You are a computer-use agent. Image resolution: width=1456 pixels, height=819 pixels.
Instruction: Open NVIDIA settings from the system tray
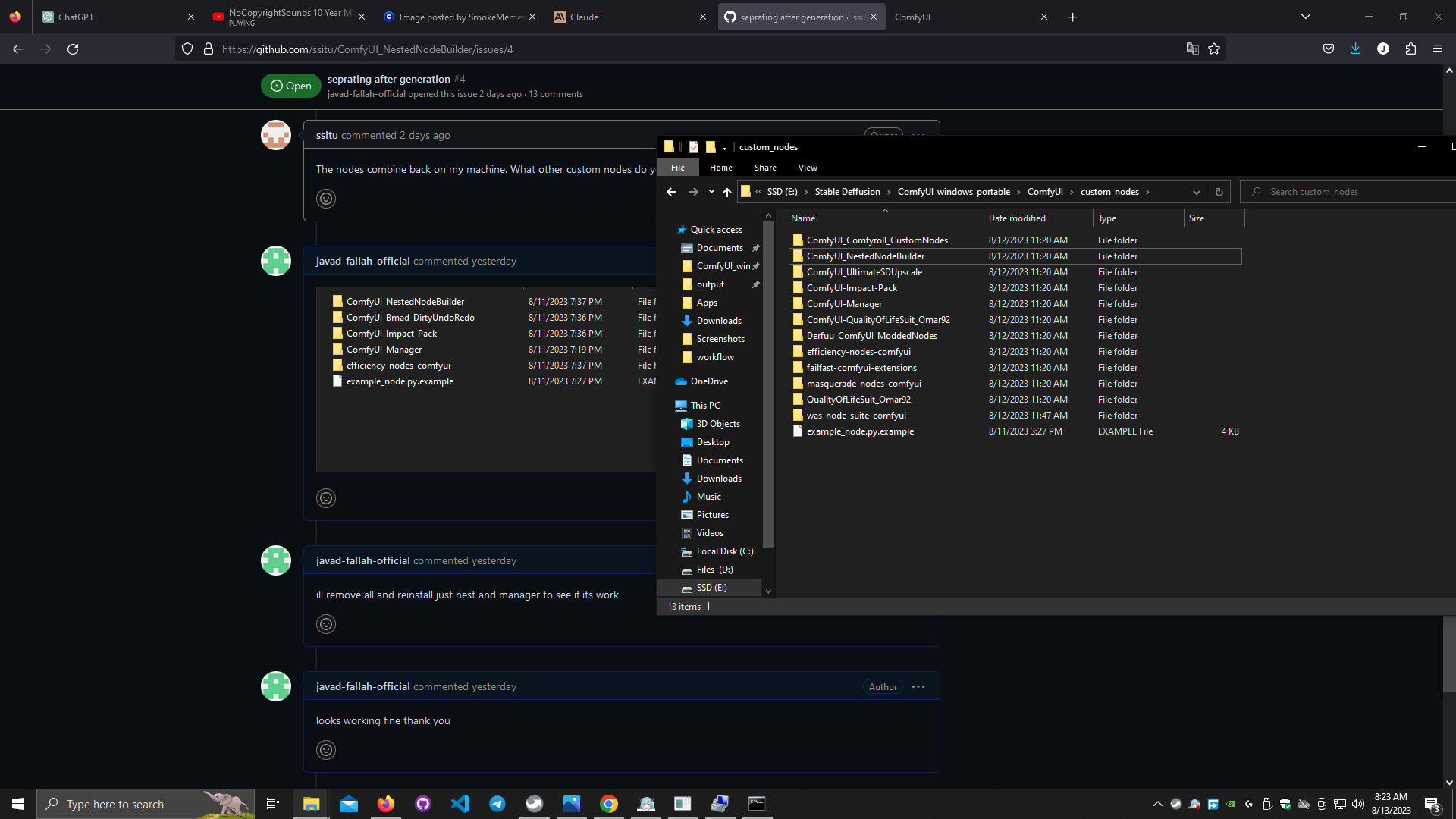coord(1230,804)
